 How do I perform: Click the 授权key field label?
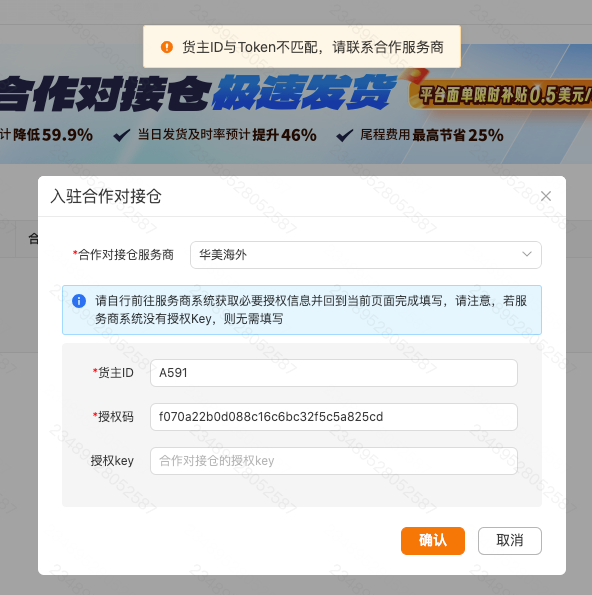(112, 461)
